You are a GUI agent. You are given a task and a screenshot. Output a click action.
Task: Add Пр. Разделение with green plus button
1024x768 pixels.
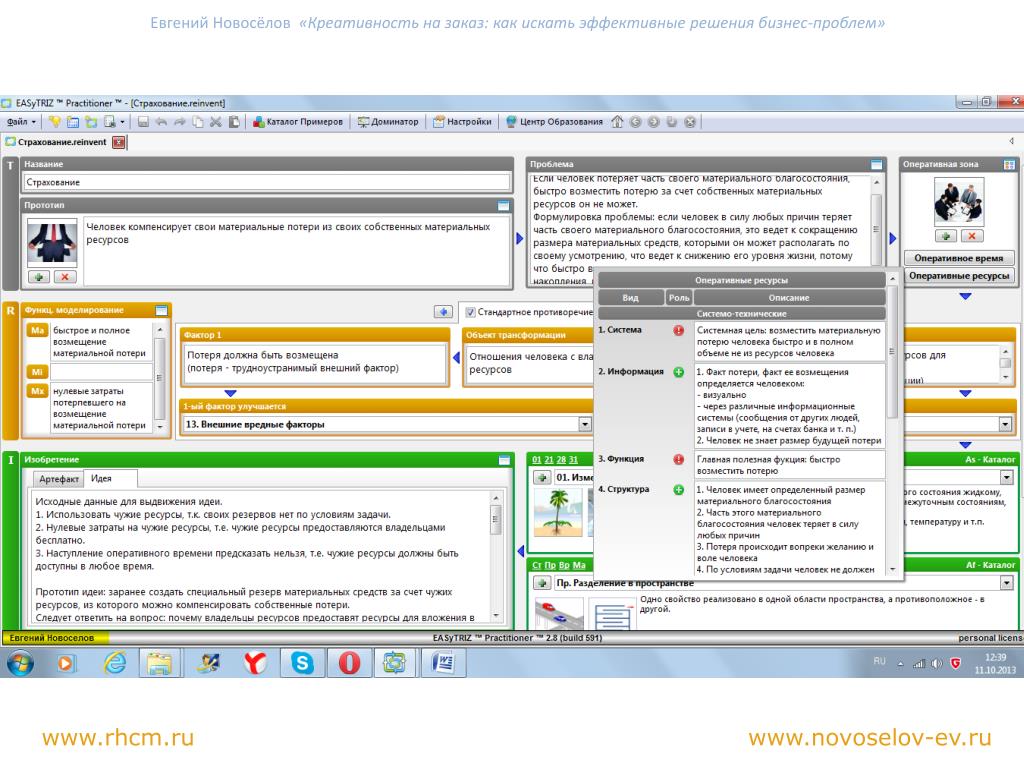point(541,583)
